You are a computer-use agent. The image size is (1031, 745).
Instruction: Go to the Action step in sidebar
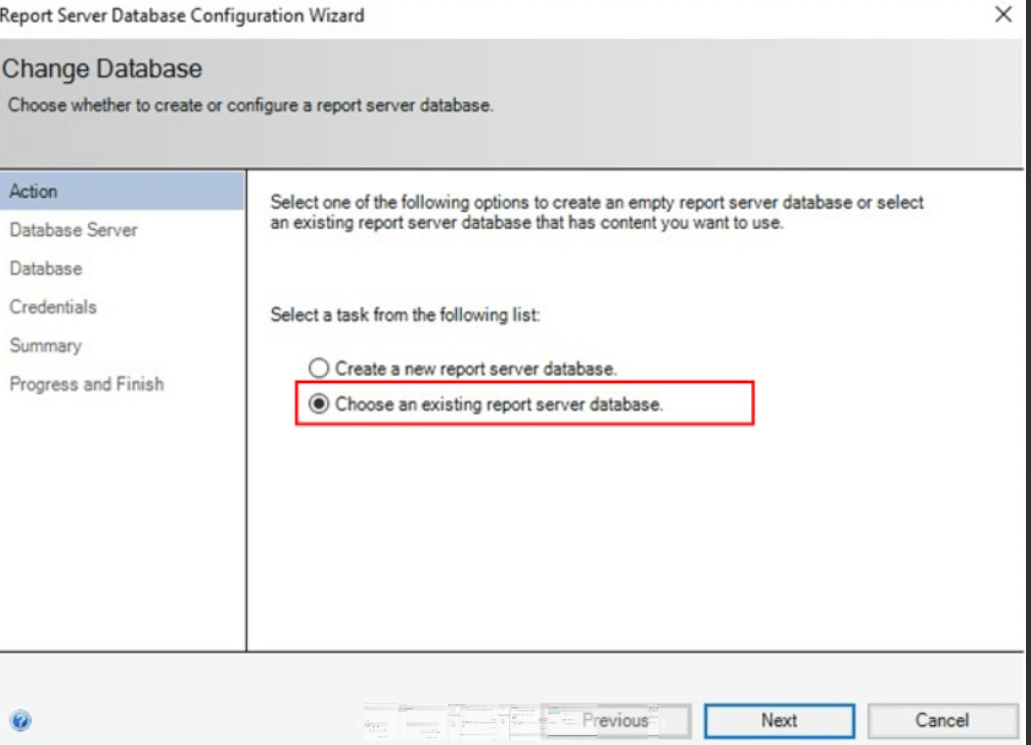click(x=34, y=191)
